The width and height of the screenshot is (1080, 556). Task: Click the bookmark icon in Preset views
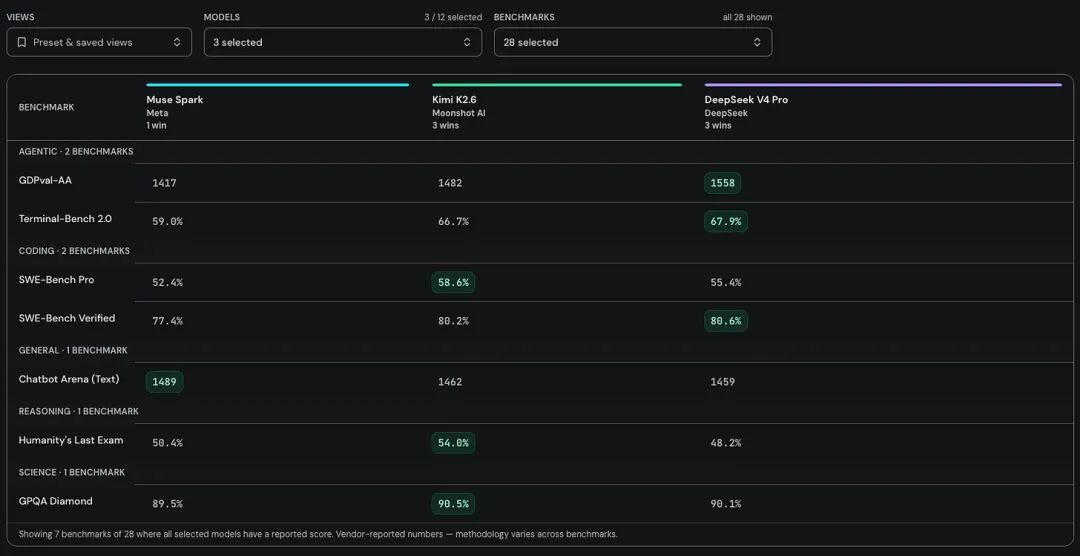click(x=21, y=42)
